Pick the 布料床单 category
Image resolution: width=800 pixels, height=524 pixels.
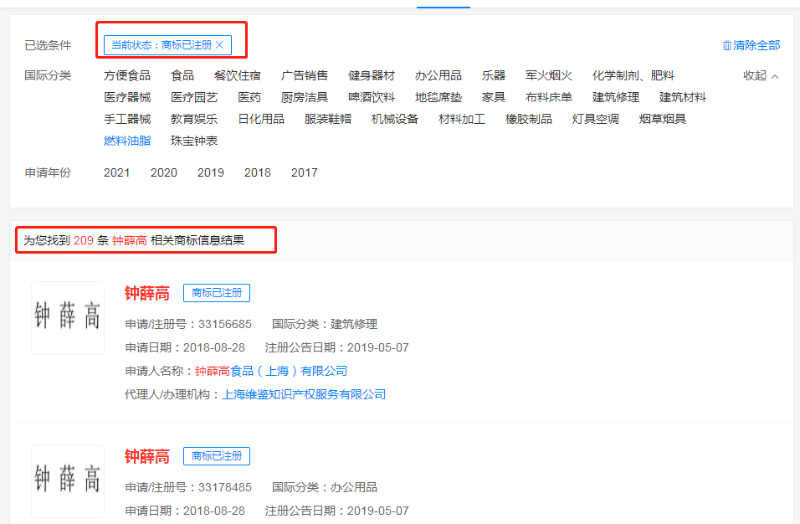tap(549, 97)
